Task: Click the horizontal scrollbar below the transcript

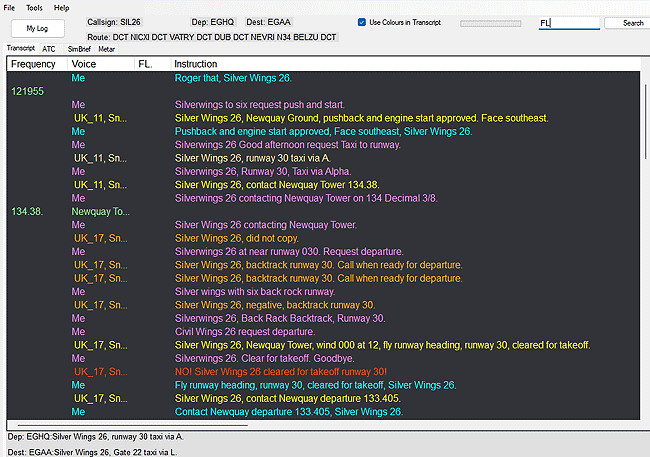Action: coord(130,424)
